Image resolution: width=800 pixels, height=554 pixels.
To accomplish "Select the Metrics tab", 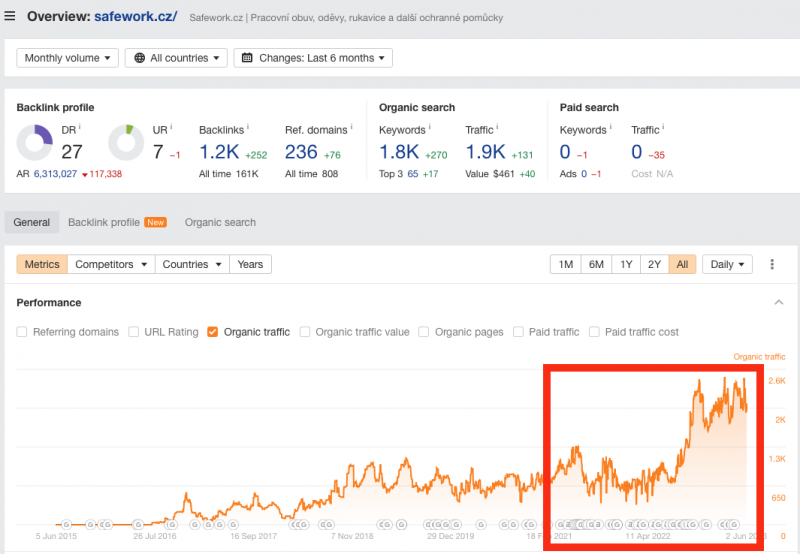I will [x=42, y=264].
